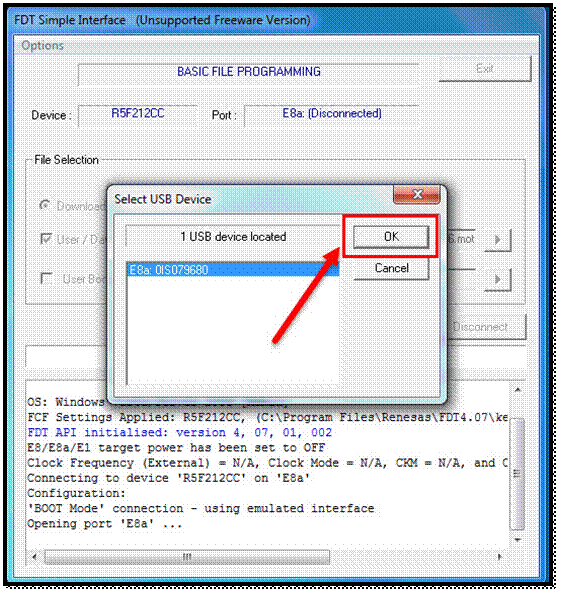Toggle the User / Data area checkbox

point(46,239)
